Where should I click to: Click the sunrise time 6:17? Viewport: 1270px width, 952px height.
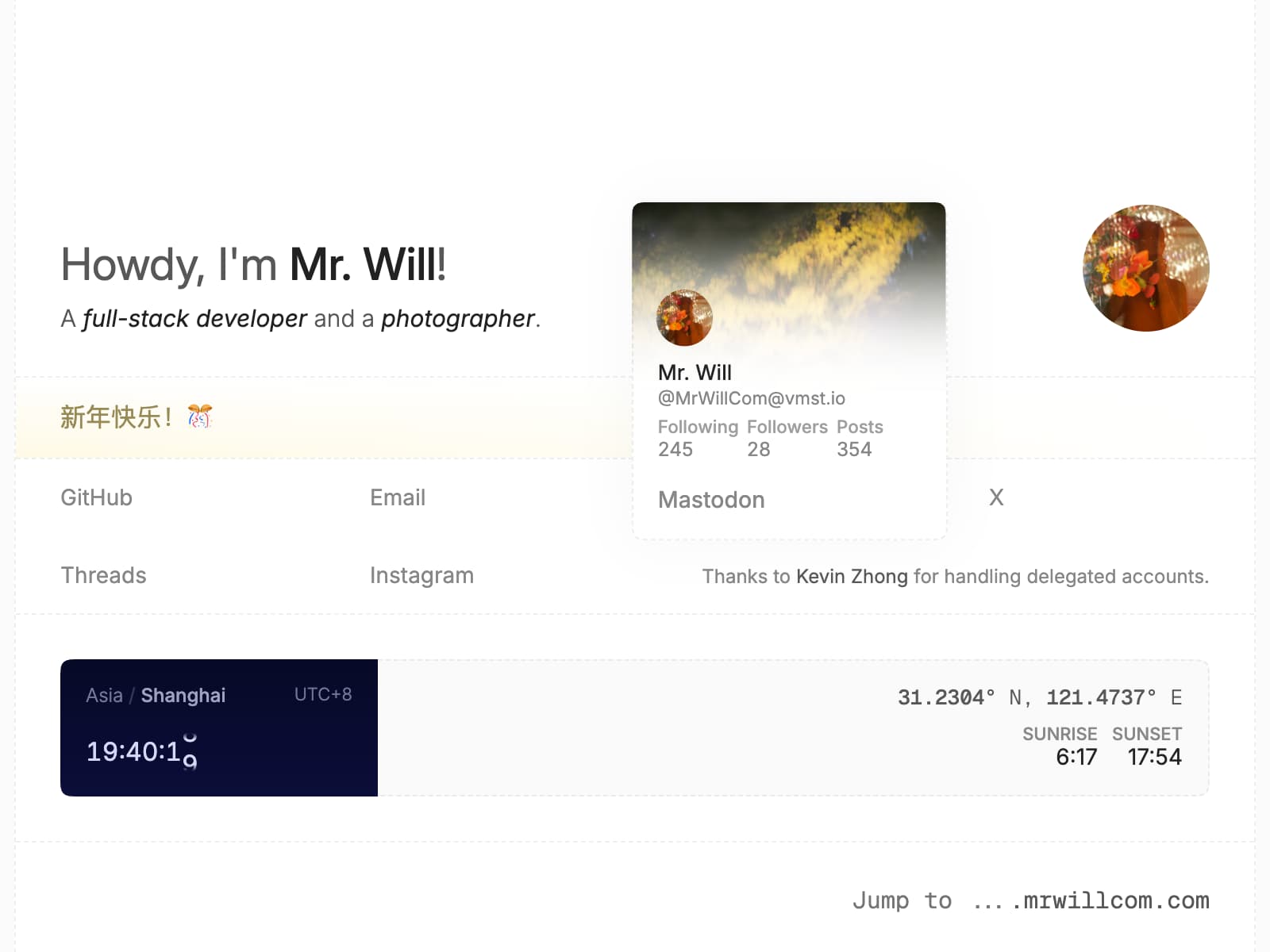1076,757
